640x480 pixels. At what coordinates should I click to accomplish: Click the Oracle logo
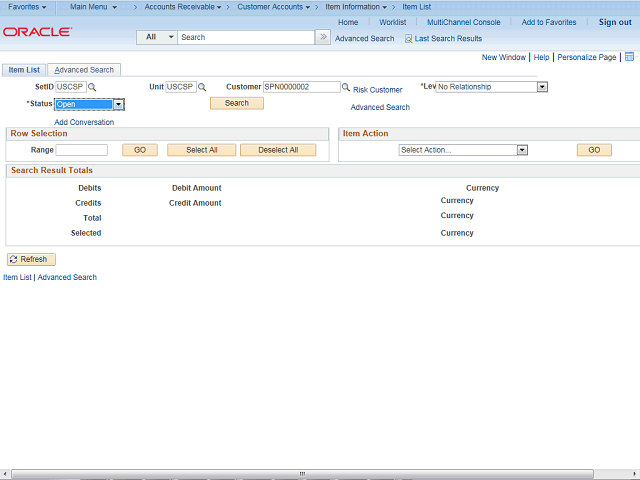[38, 32]
